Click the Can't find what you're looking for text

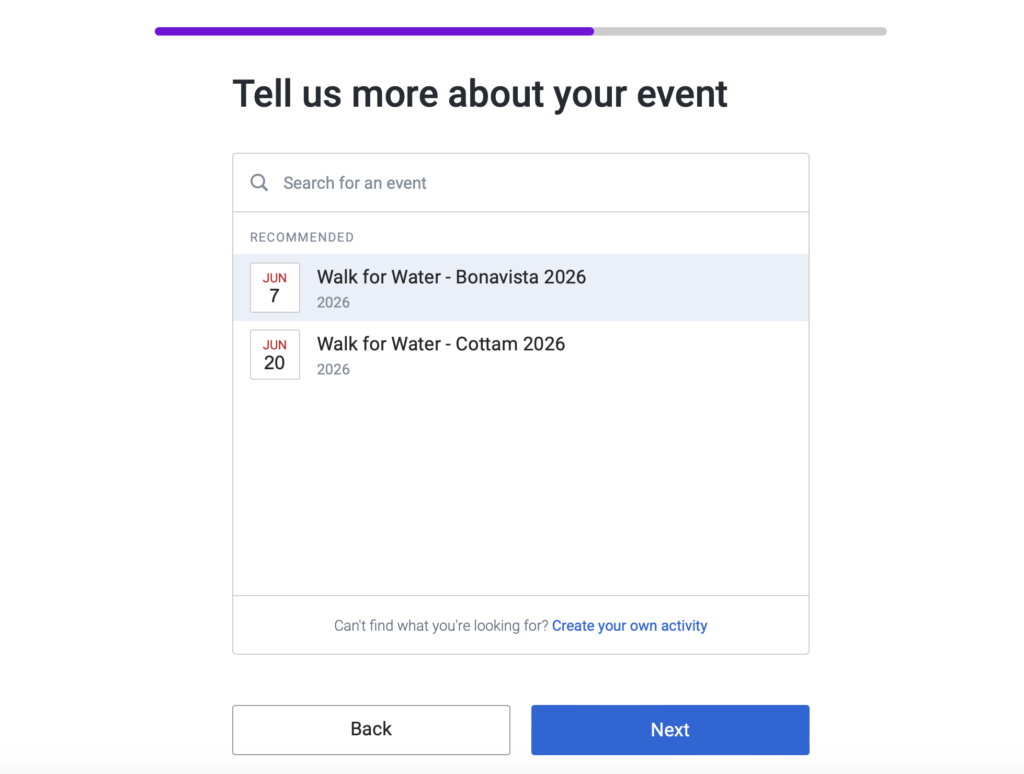(440, 626)
